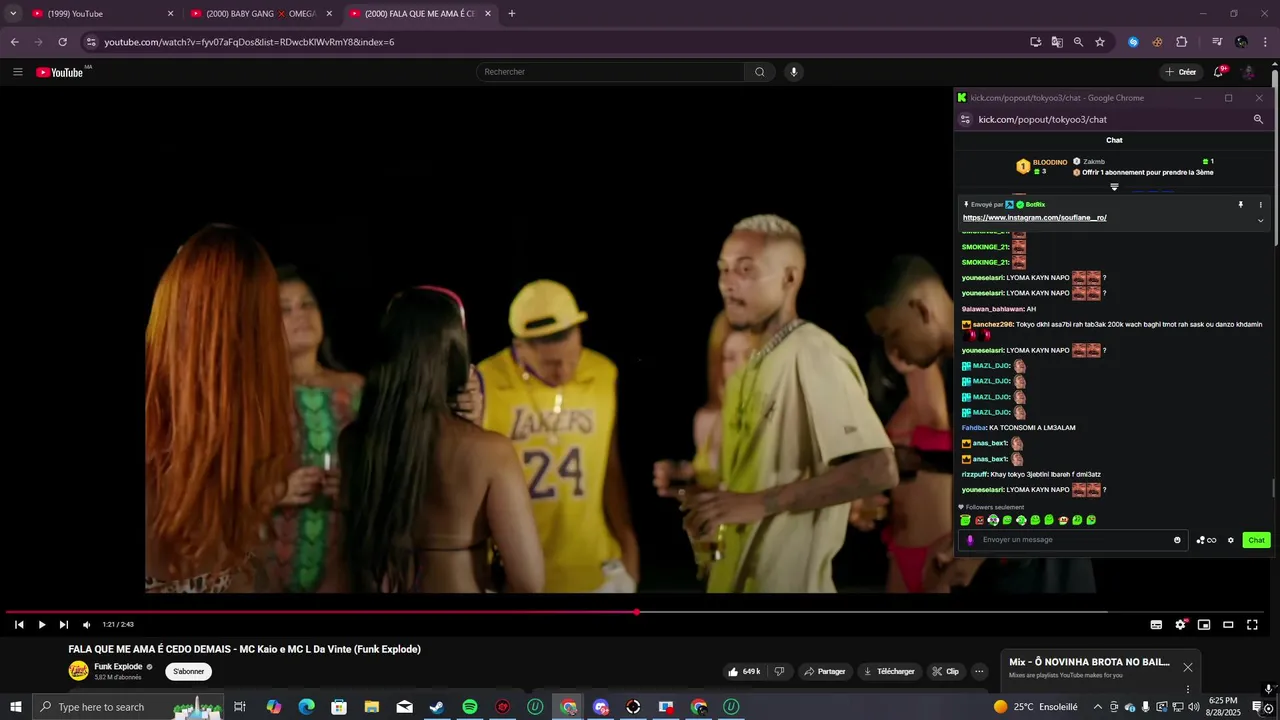Open Windows Start menu

pos(15,707)
